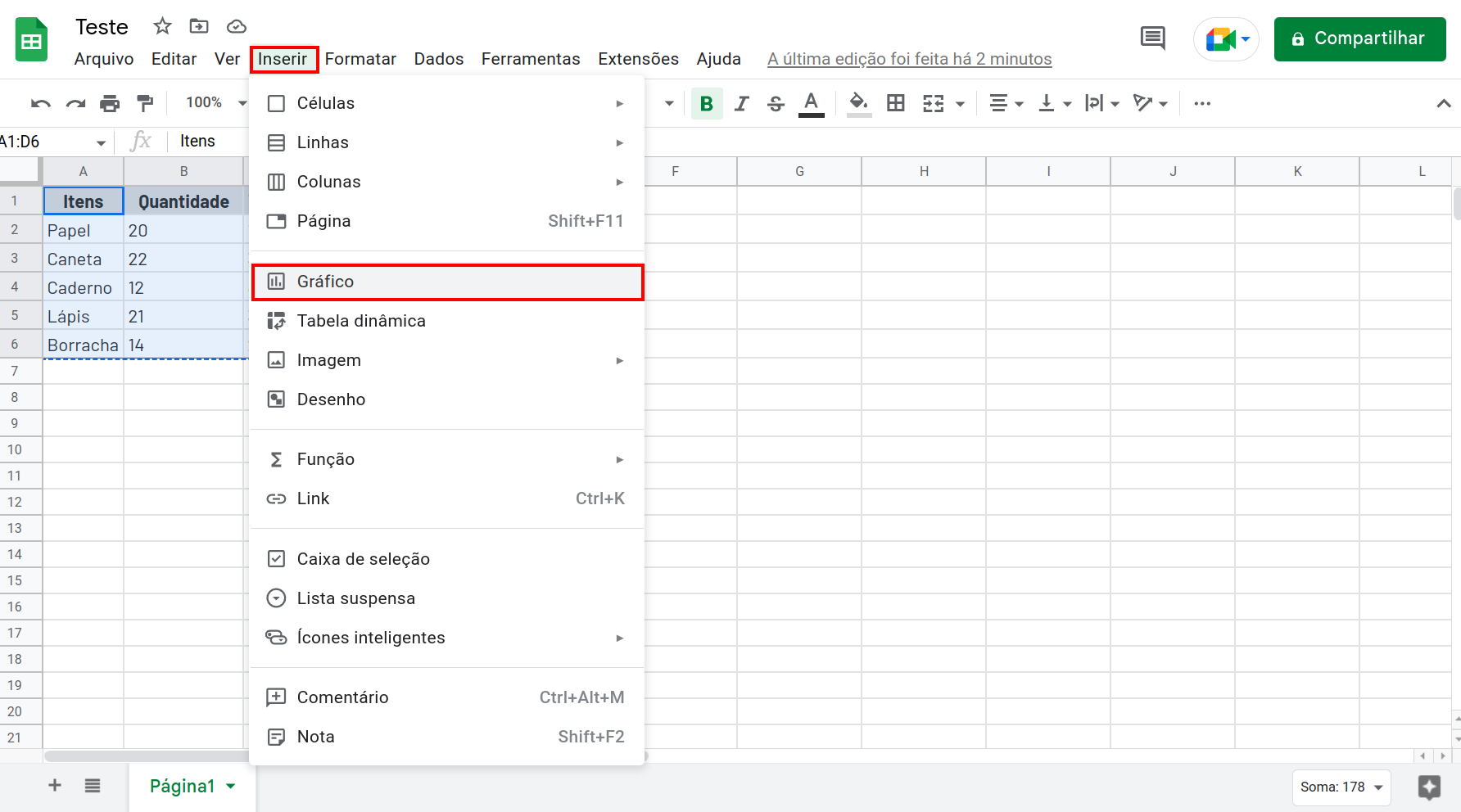Click the print icon
1461x812 pixels.
click(110, 103)
